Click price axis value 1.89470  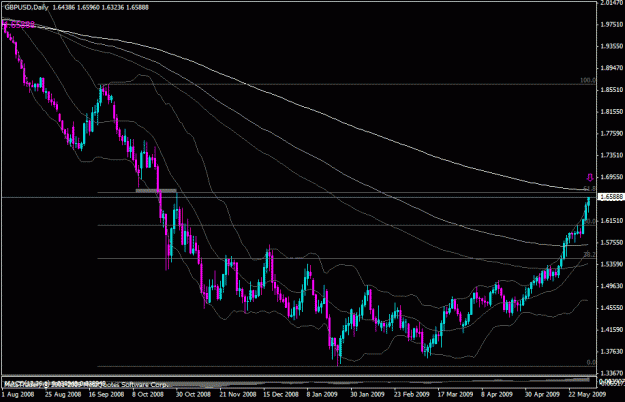click(x=611, y=68)
